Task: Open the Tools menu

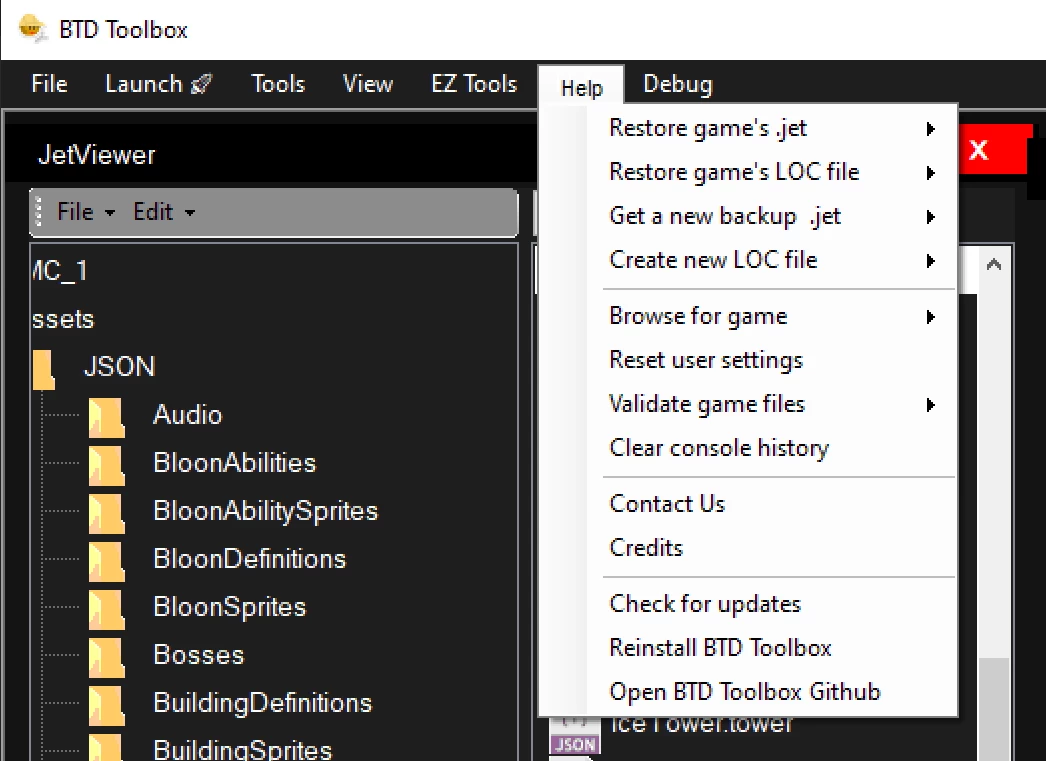Action: [x=278, y=84]
